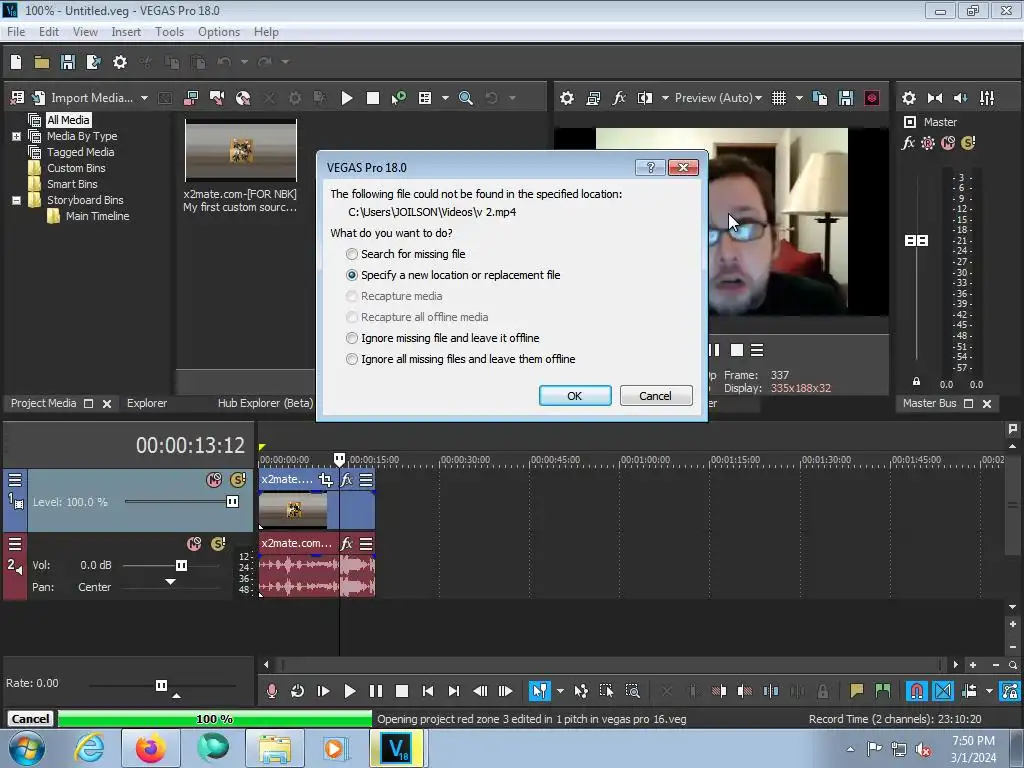Select Ignore all missing files option

460,359
